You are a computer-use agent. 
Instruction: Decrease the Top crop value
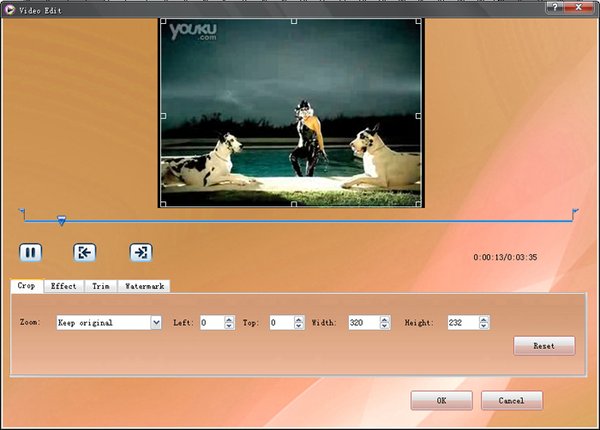click(299, 326)
